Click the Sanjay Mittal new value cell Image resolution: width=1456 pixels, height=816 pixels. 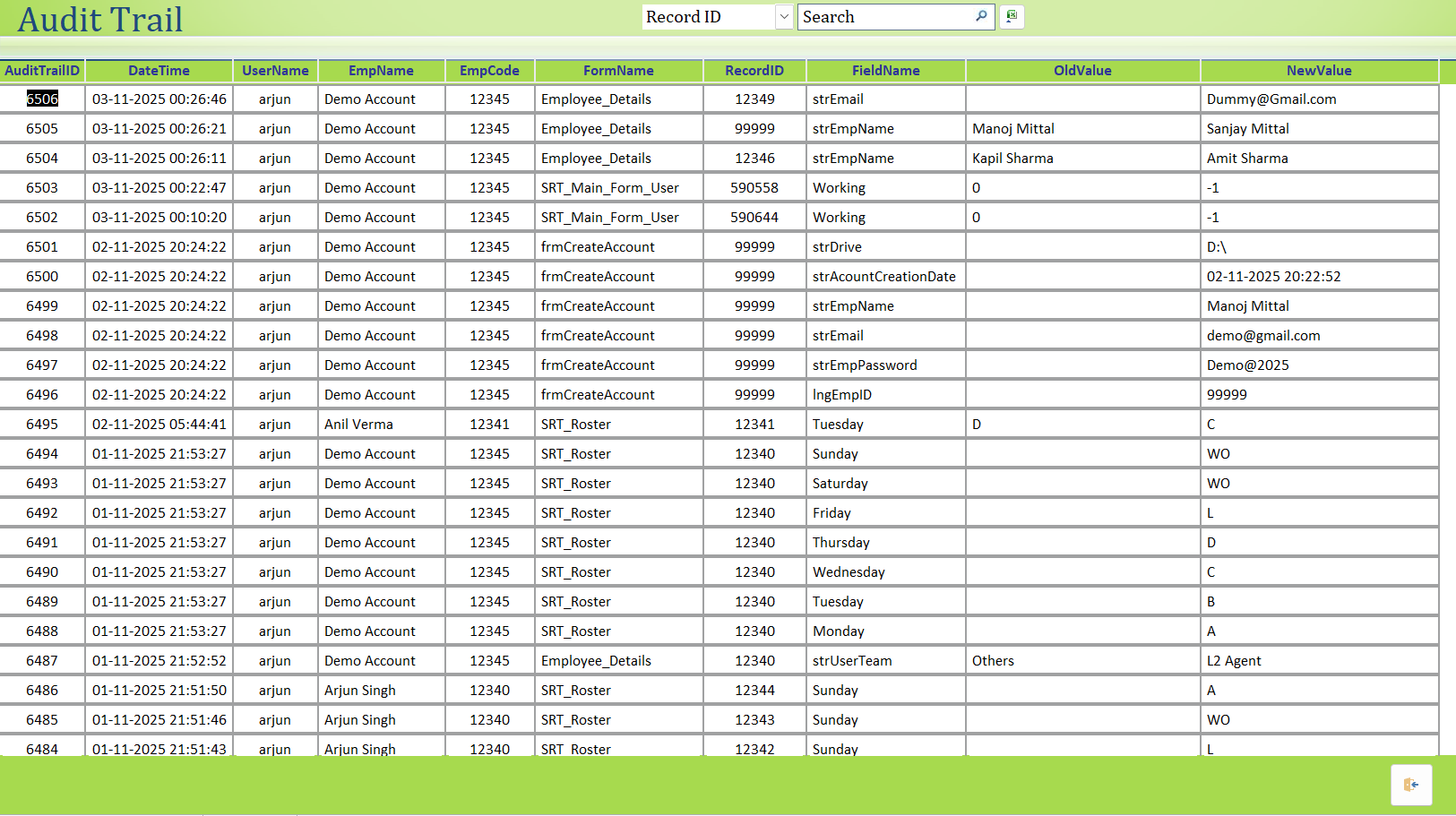pos(1249,128)
